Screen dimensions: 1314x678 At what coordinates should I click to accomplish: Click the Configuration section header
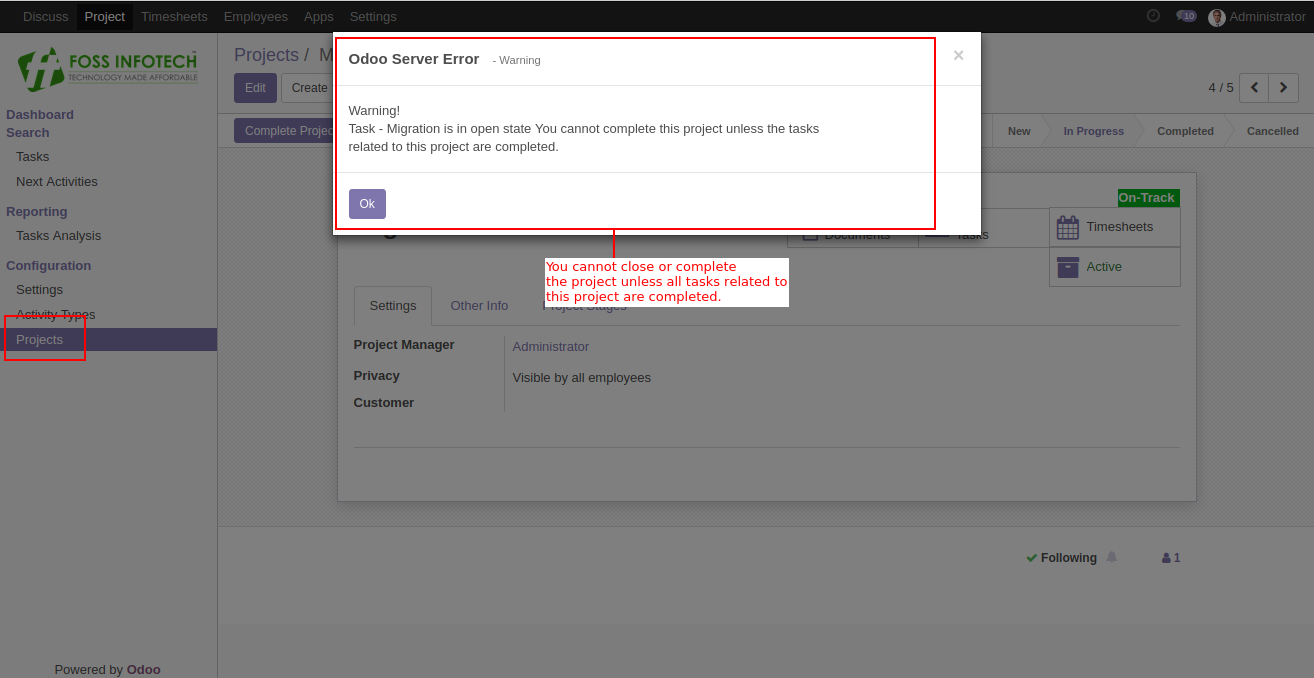pos(49,266)
